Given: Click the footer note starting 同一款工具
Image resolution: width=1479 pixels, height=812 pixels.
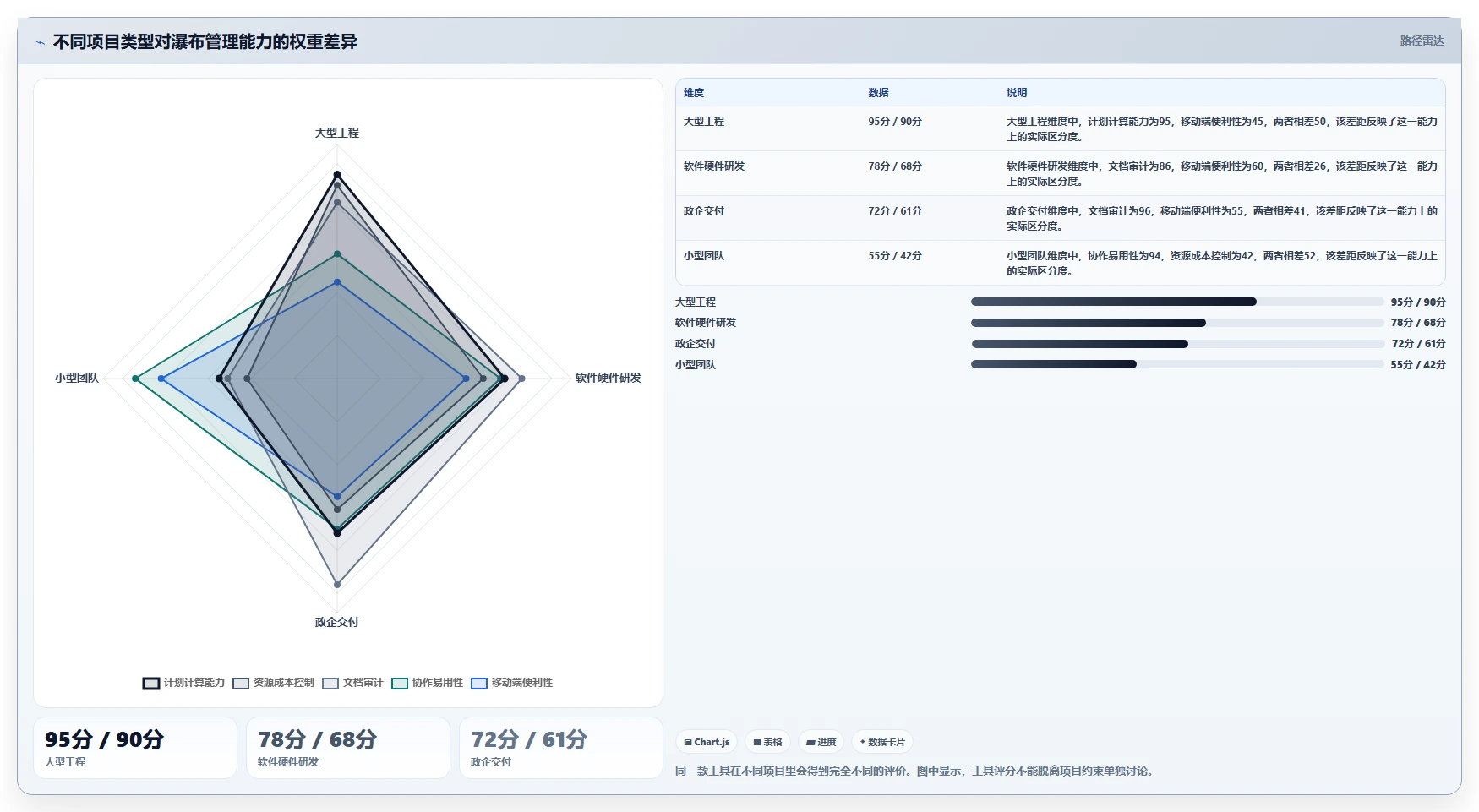Looking at the screenshot, I should pyautogui.click(x=916, y=771).
